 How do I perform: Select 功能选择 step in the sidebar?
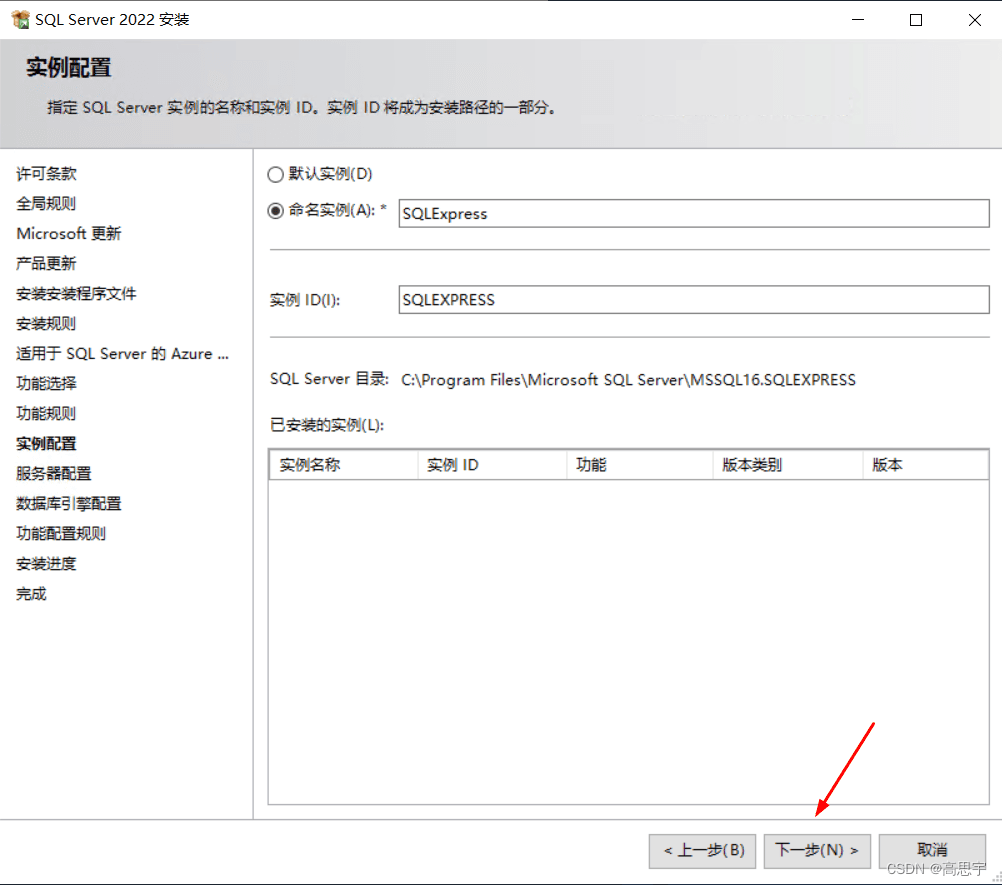click(46, 383)
